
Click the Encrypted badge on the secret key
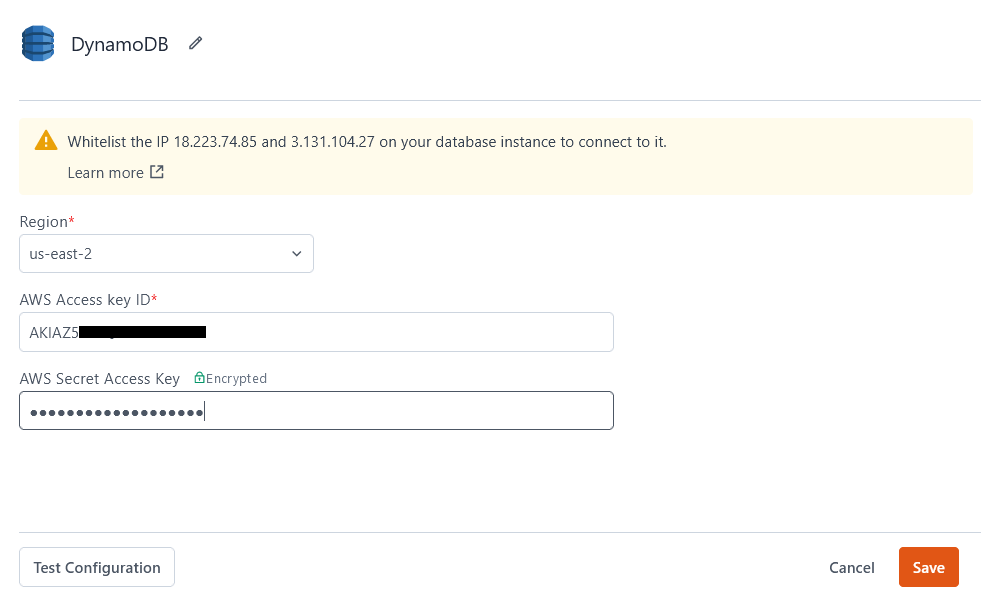pyautogui.click(x=230, y=378)
